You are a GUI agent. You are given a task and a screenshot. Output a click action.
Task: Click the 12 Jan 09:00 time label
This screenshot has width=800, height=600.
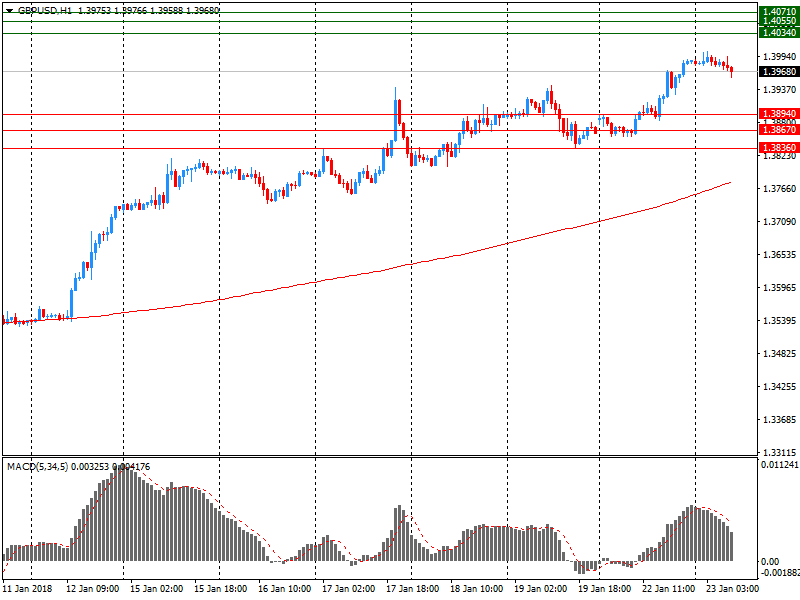(x=92, y=588)
